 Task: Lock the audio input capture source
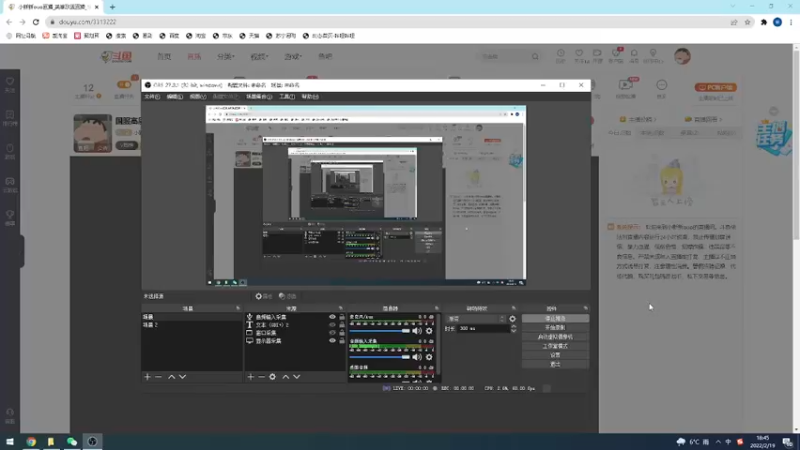pyautogui.click(x=342, y=317)
